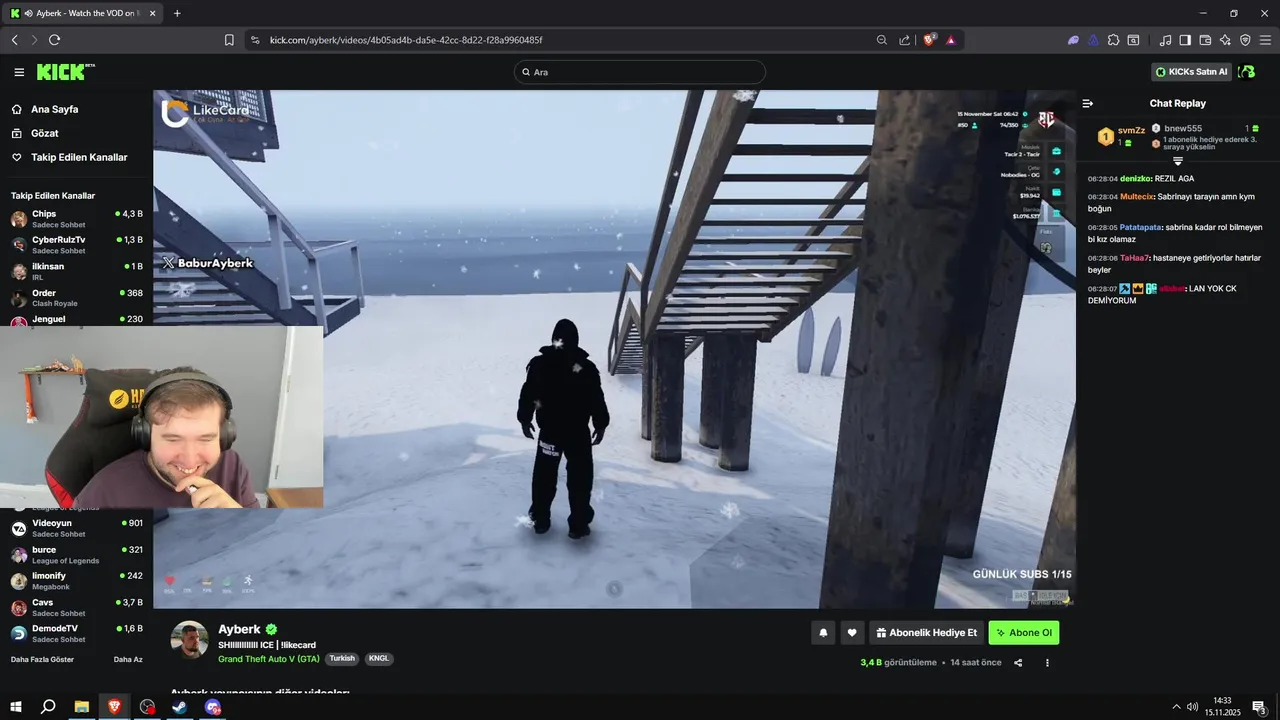
Task: Mute the Ayberk tab audio icon
Action: pyautogui.click(x=28, y=13)
